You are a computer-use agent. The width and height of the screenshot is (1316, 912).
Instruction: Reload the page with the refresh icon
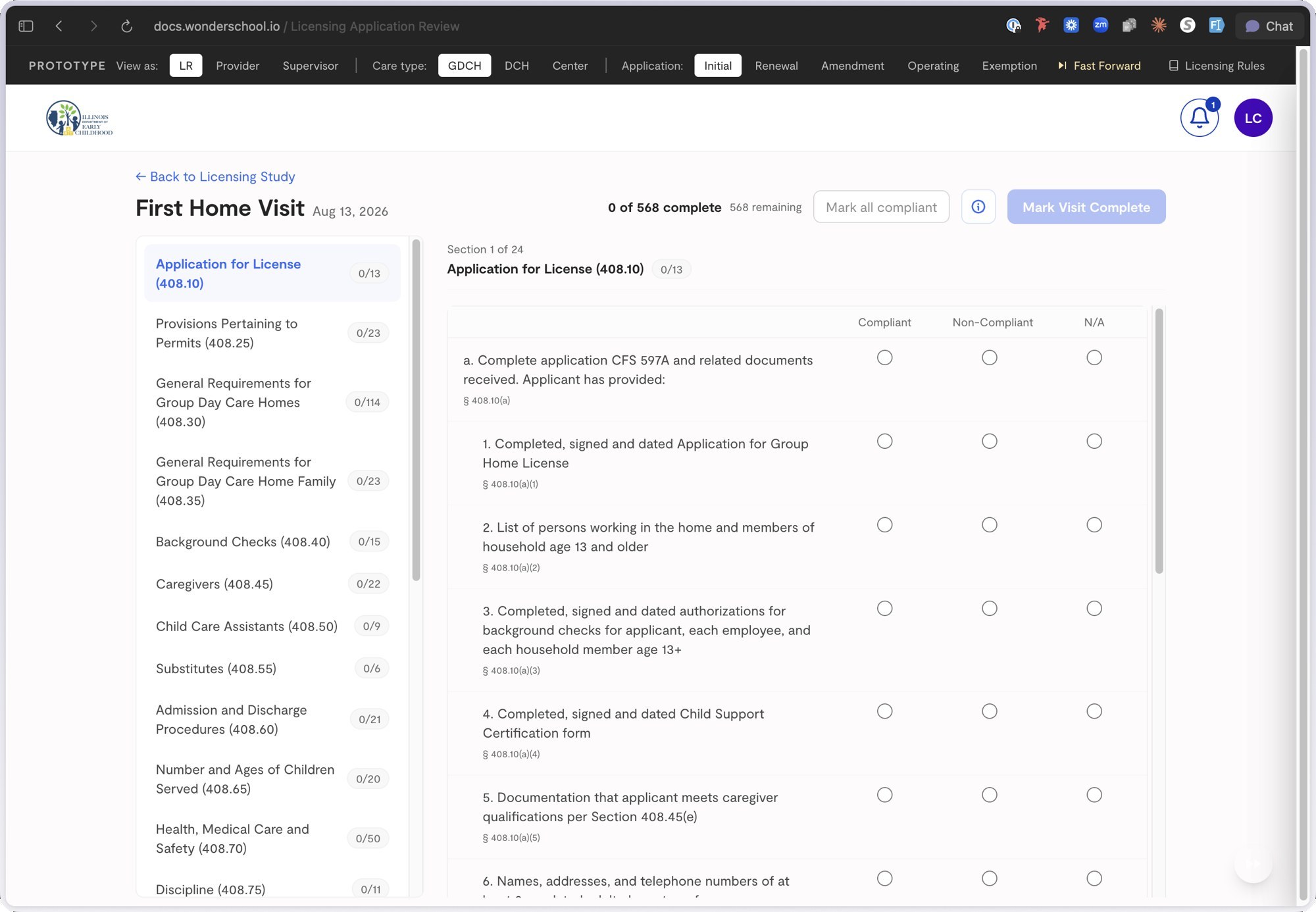tap(127, 26)
